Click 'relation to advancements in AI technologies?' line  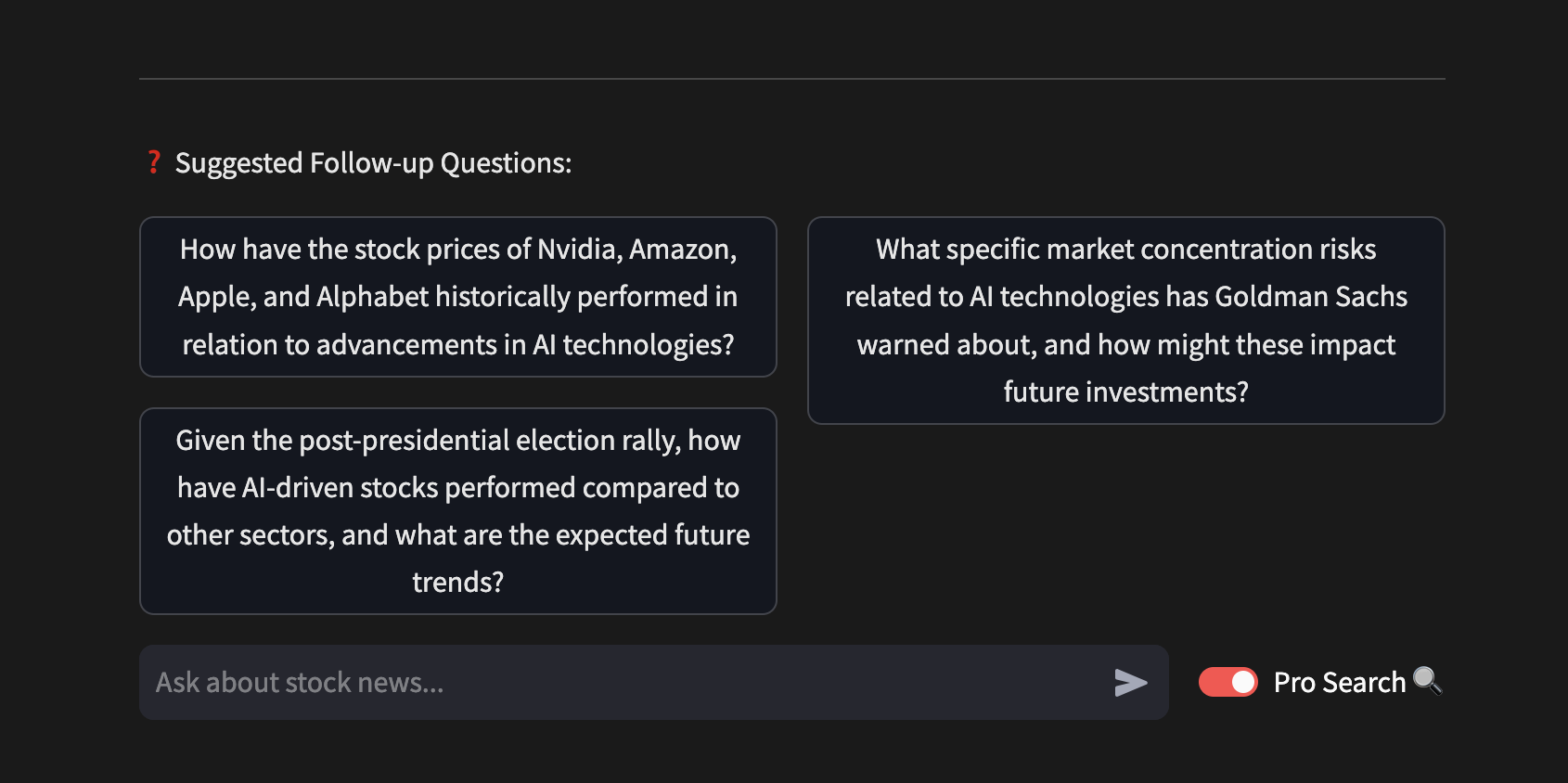click(457, 345)
